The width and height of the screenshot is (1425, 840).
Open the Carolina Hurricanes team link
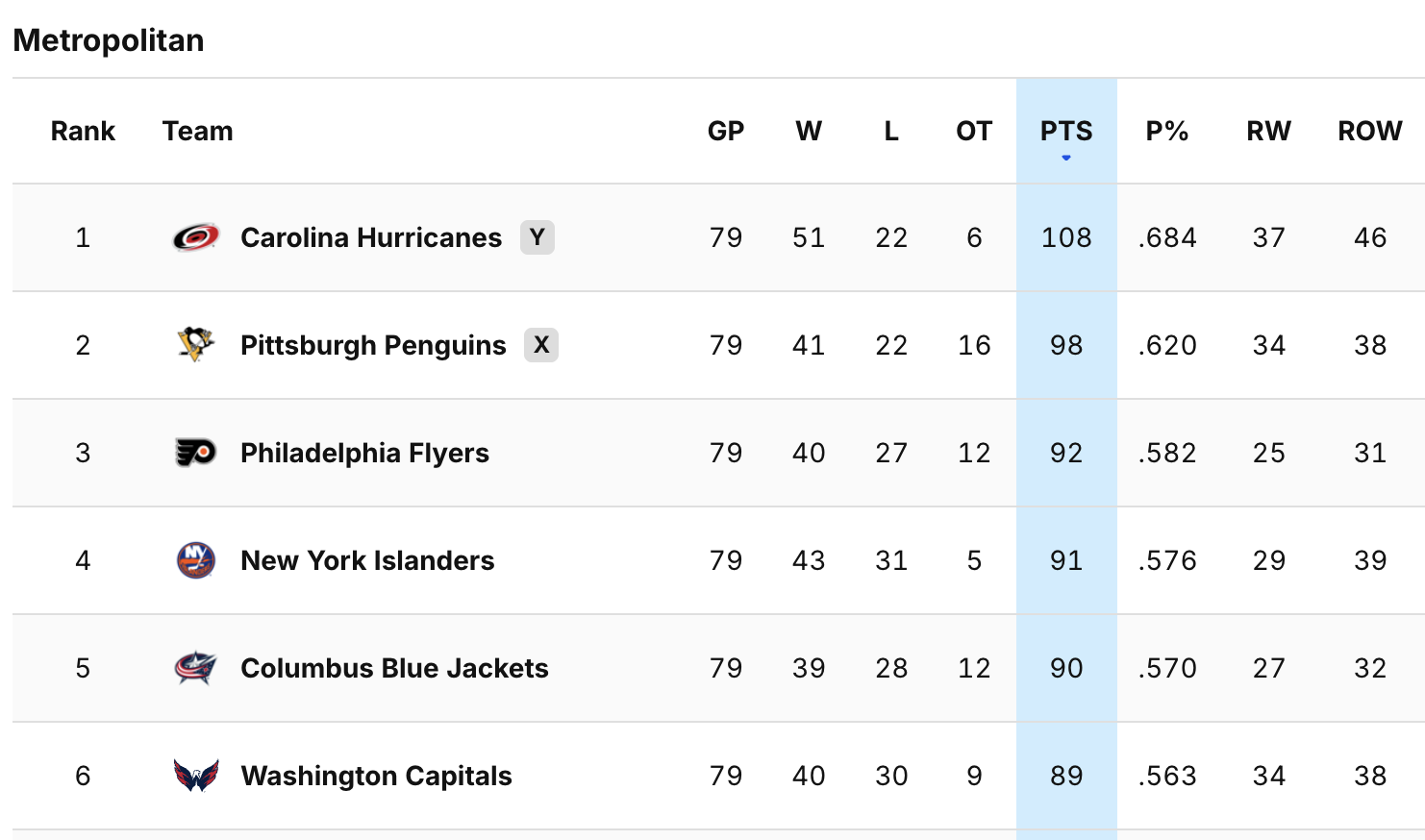tap(371, 237)
